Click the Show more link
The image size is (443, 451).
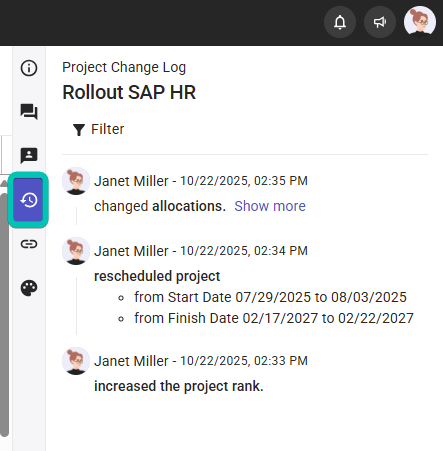pos(270,206)
